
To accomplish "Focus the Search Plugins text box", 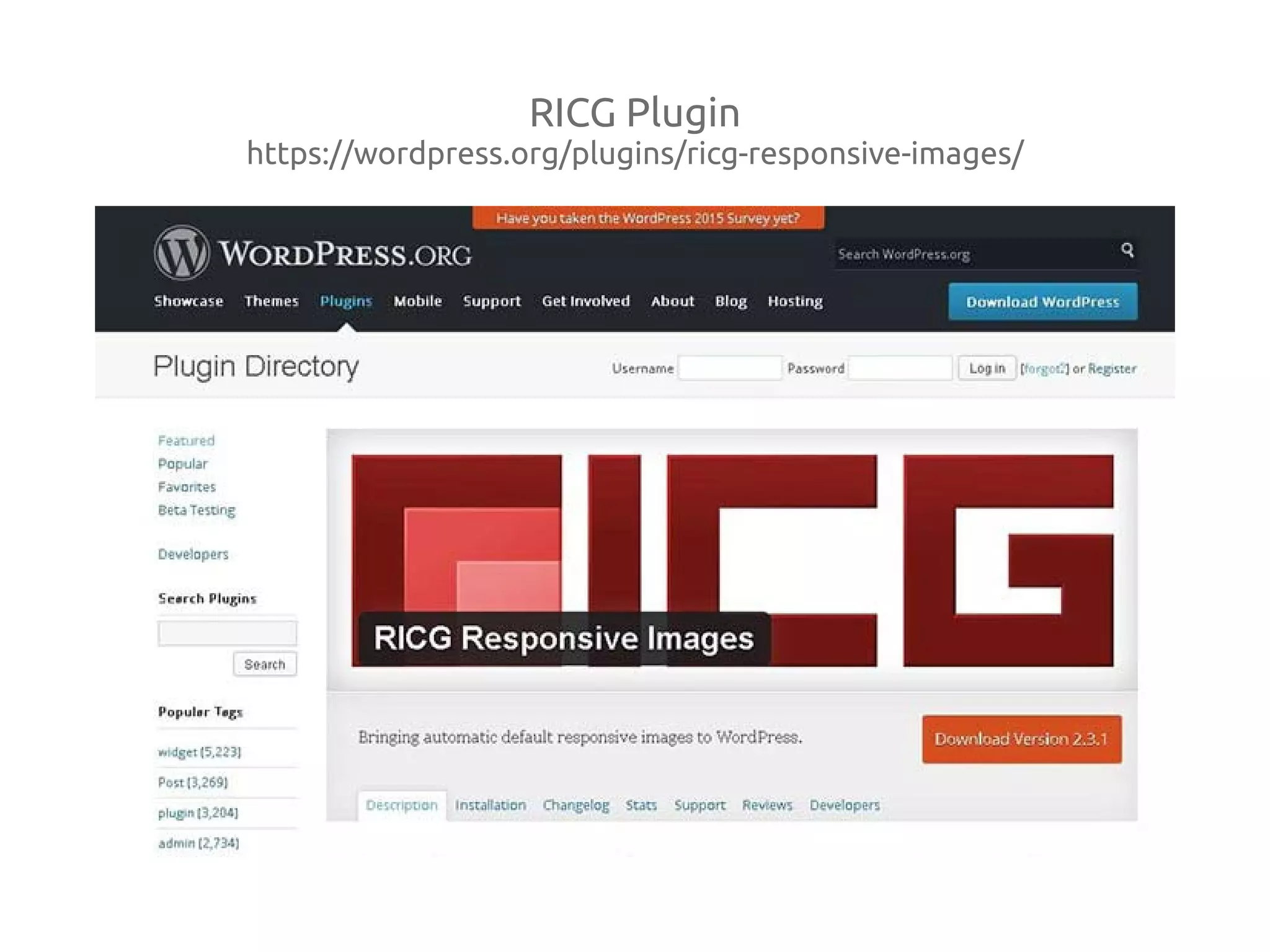I will click(228, 633).
